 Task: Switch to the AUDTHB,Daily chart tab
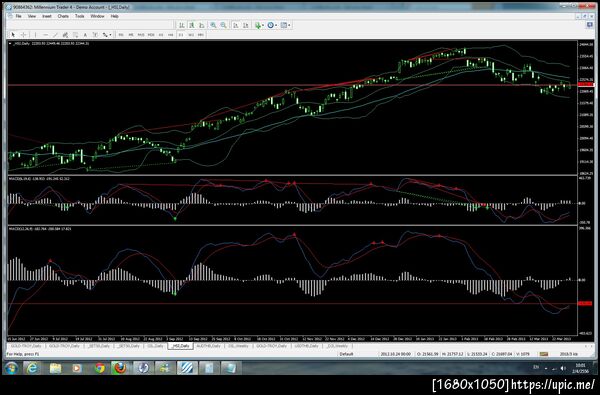coord(209,346)
